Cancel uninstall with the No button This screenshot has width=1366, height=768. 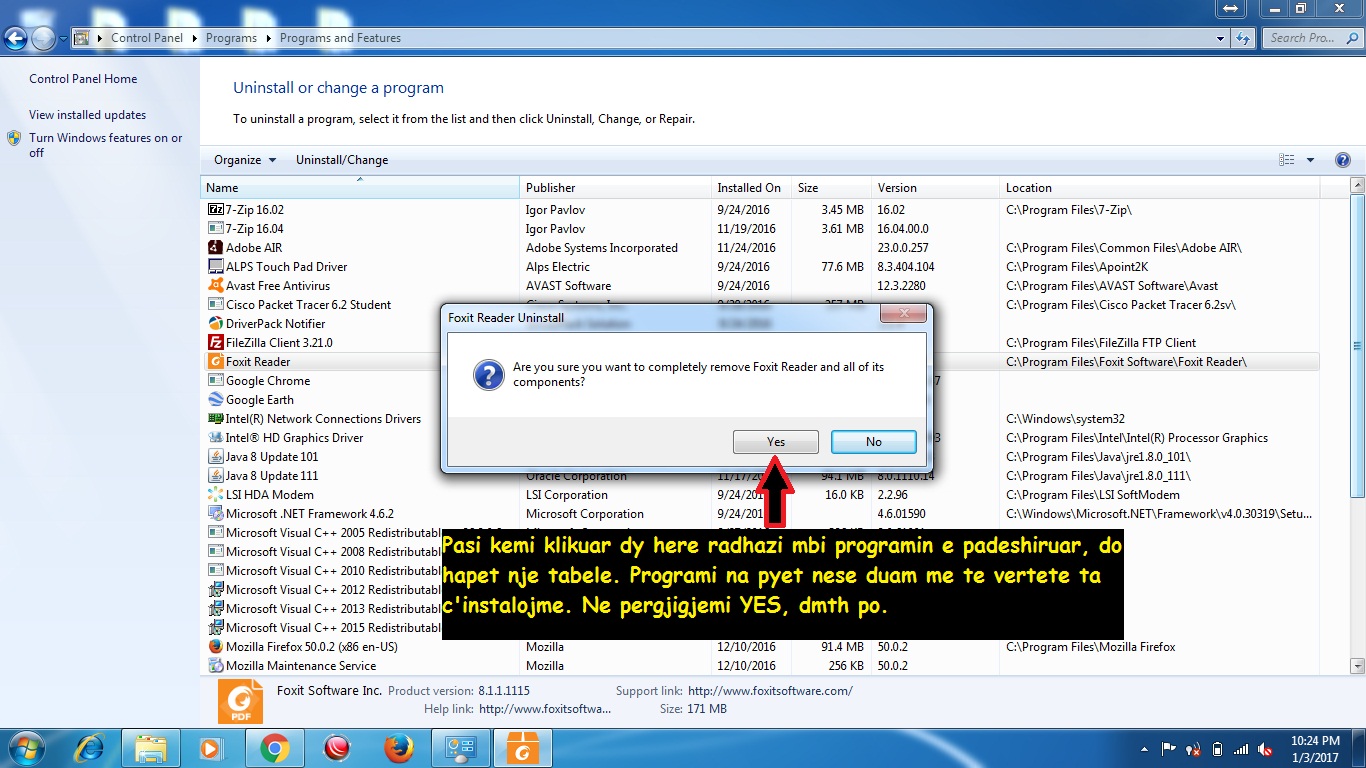[874, 442]
